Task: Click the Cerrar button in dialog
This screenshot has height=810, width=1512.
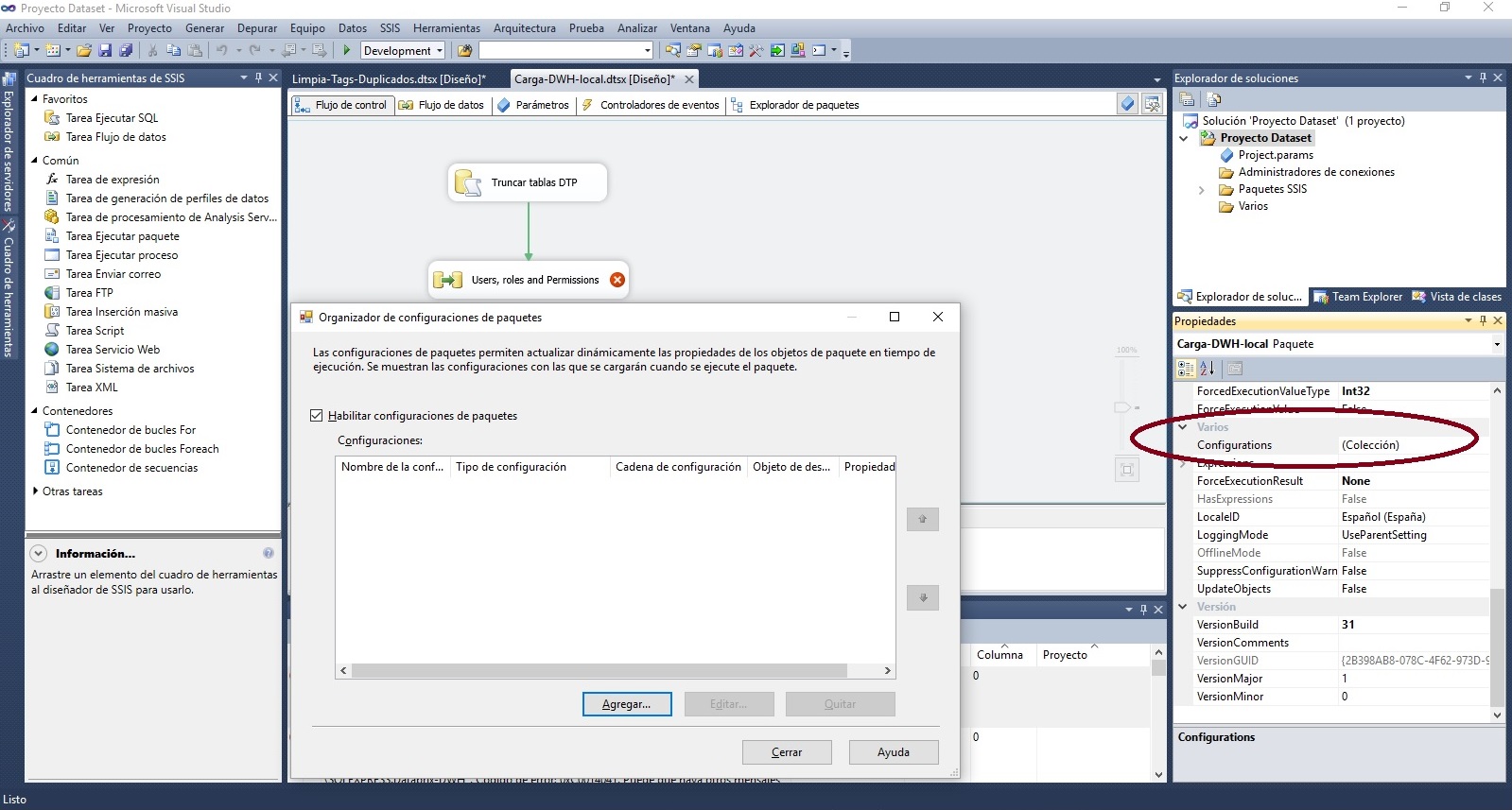Action: pyautogui.click(x=786, y=752)
